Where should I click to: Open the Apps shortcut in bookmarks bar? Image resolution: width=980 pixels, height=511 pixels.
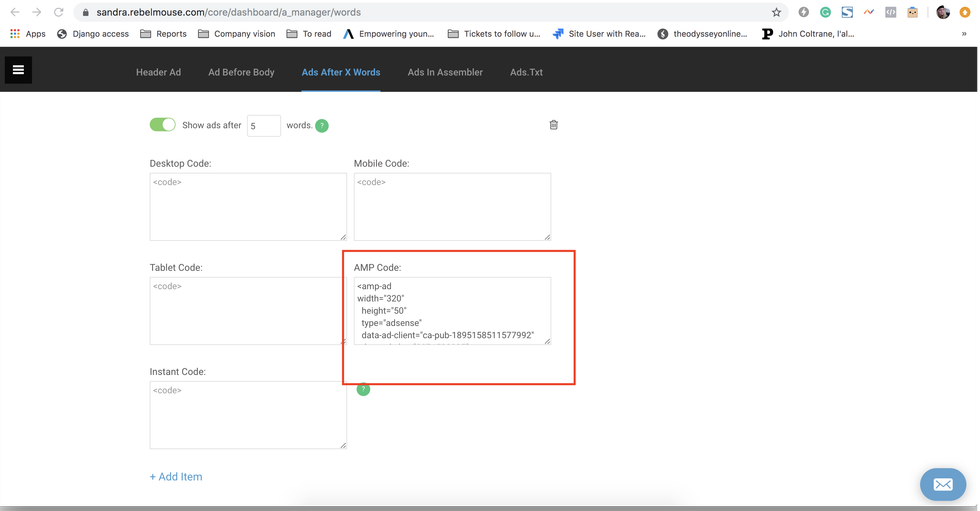click(27, 34)
